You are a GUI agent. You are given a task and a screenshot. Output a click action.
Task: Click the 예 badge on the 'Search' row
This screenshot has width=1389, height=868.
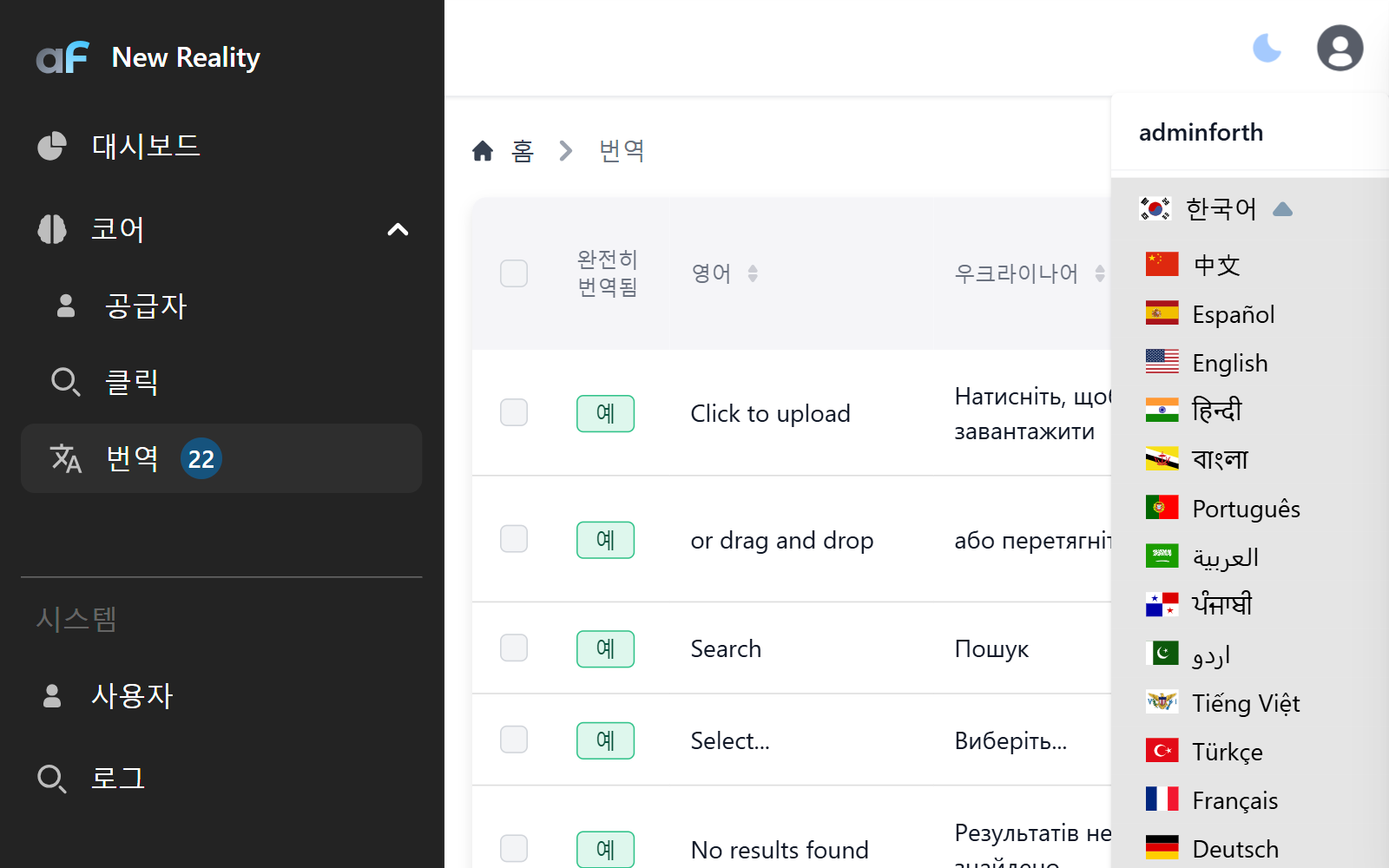[x=605, y=648]
